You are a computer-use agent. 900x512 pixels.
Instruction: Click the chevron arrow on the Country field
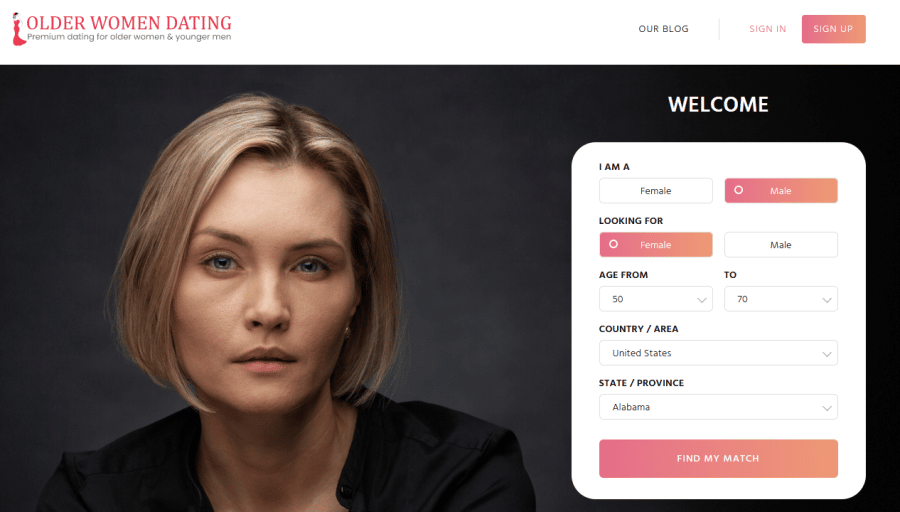827,354
